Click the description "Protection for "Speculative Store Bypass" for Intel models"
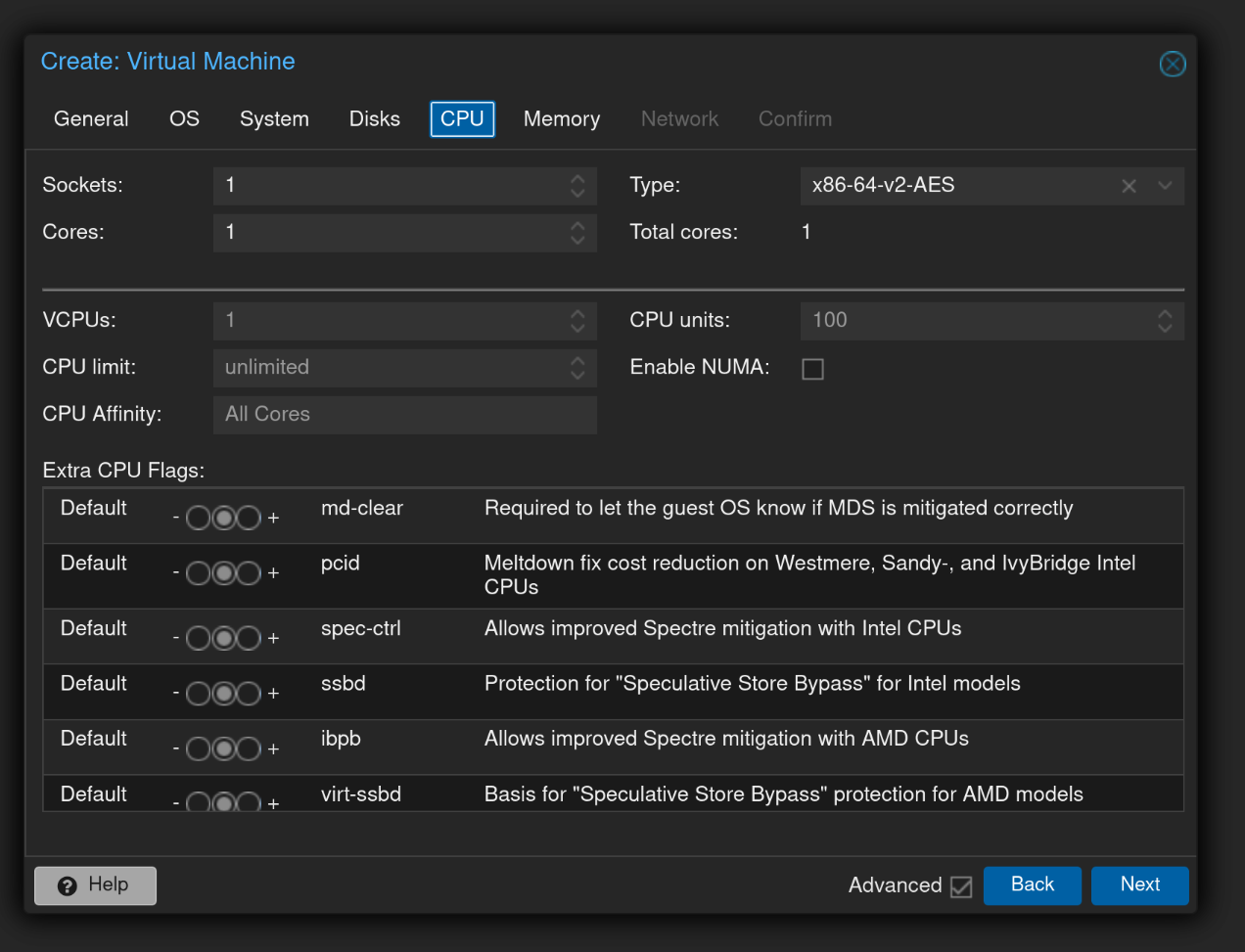This screenshot has width=1245, height=952. coord(753,683)
